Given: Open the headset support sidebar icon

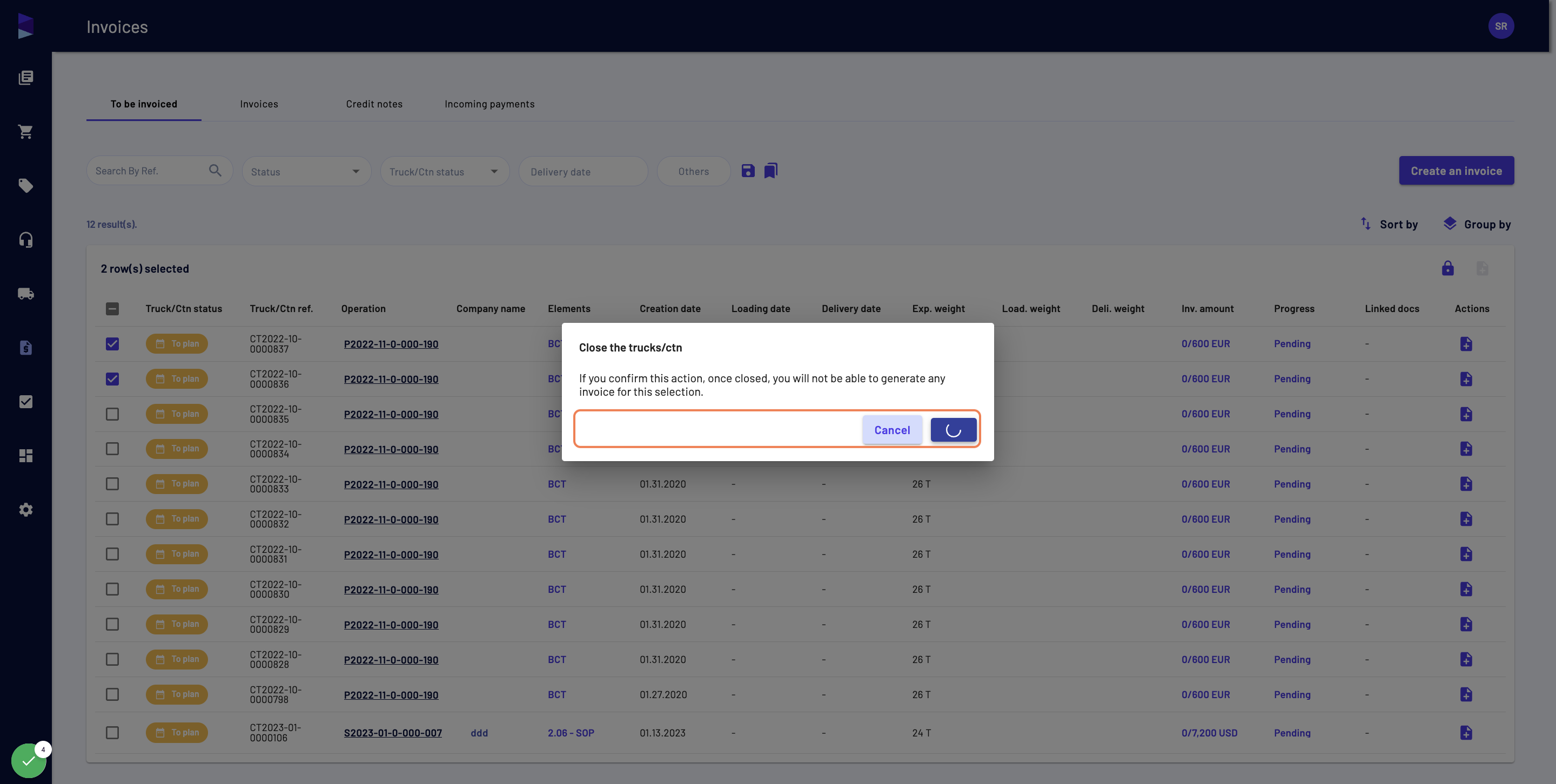Looking at the screenshot, I should pyautogui.click(x=25, y=240).
